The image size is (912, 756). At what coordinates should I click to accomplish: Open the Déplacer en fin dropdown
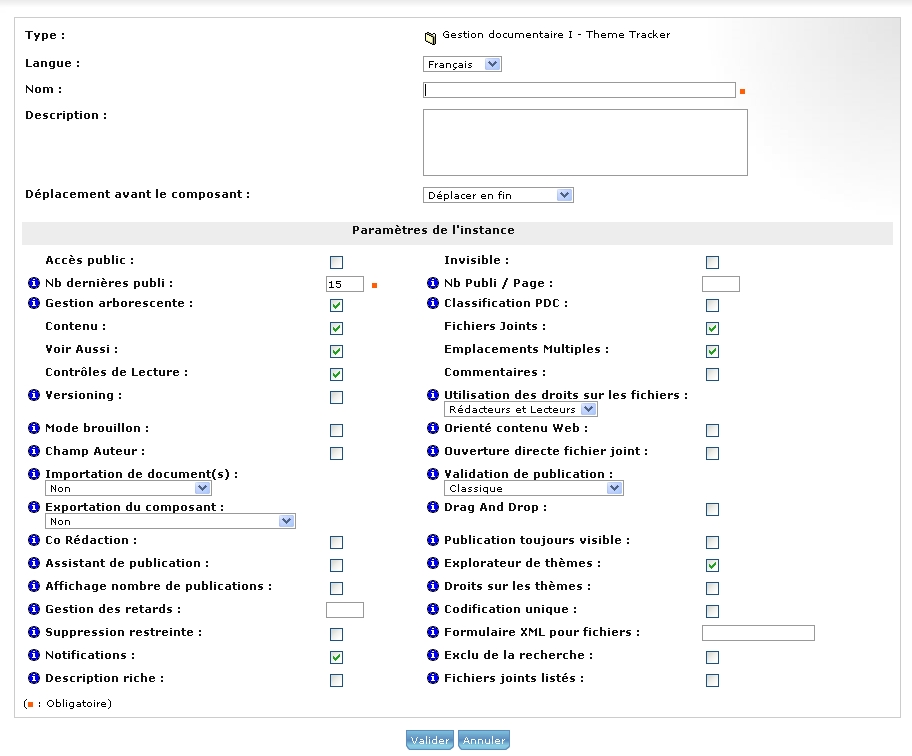pos(498,195)
